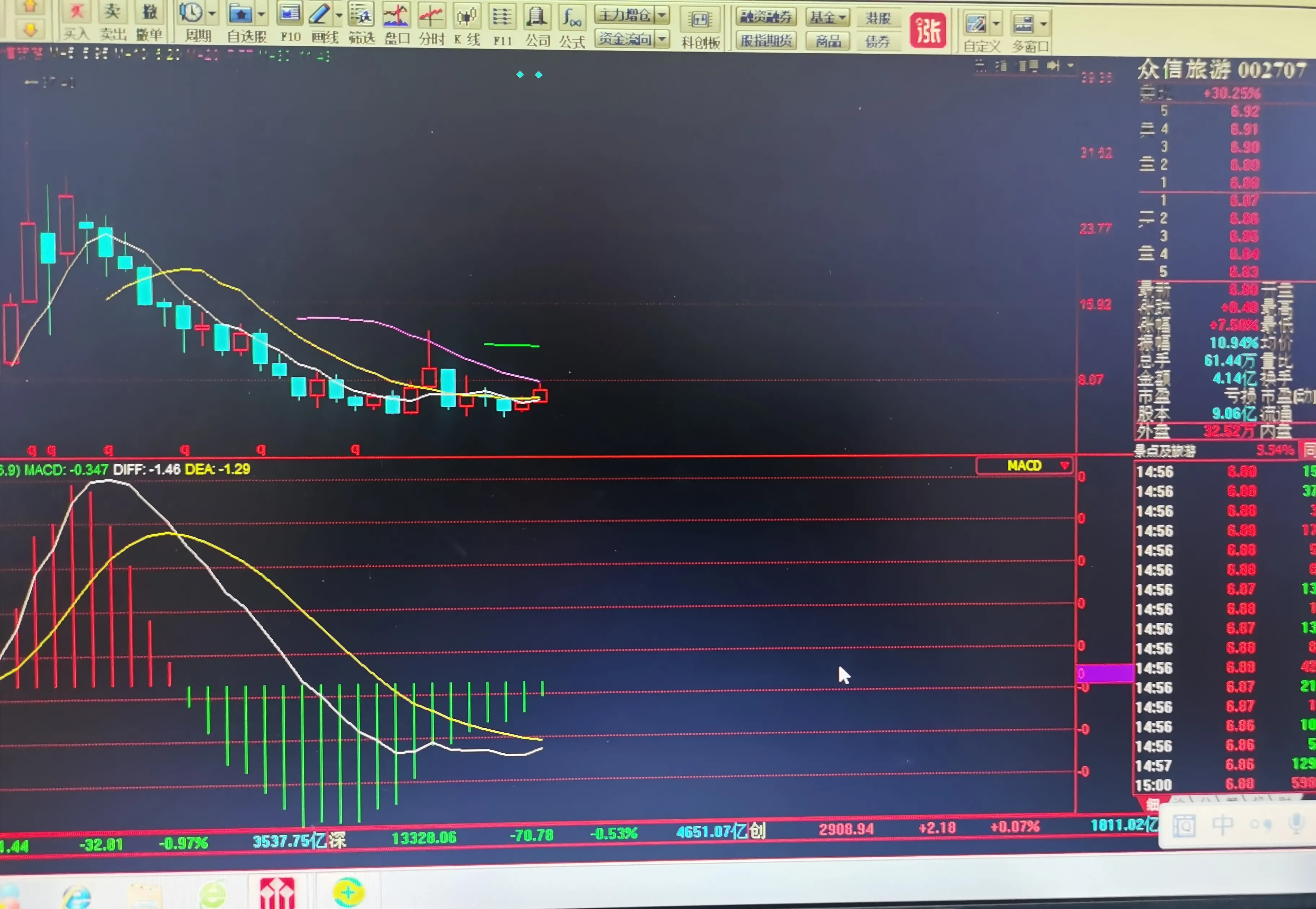Click the 卖出 sell icon
The width and height of the screenshot is (1316, 909).
point(112,12)
